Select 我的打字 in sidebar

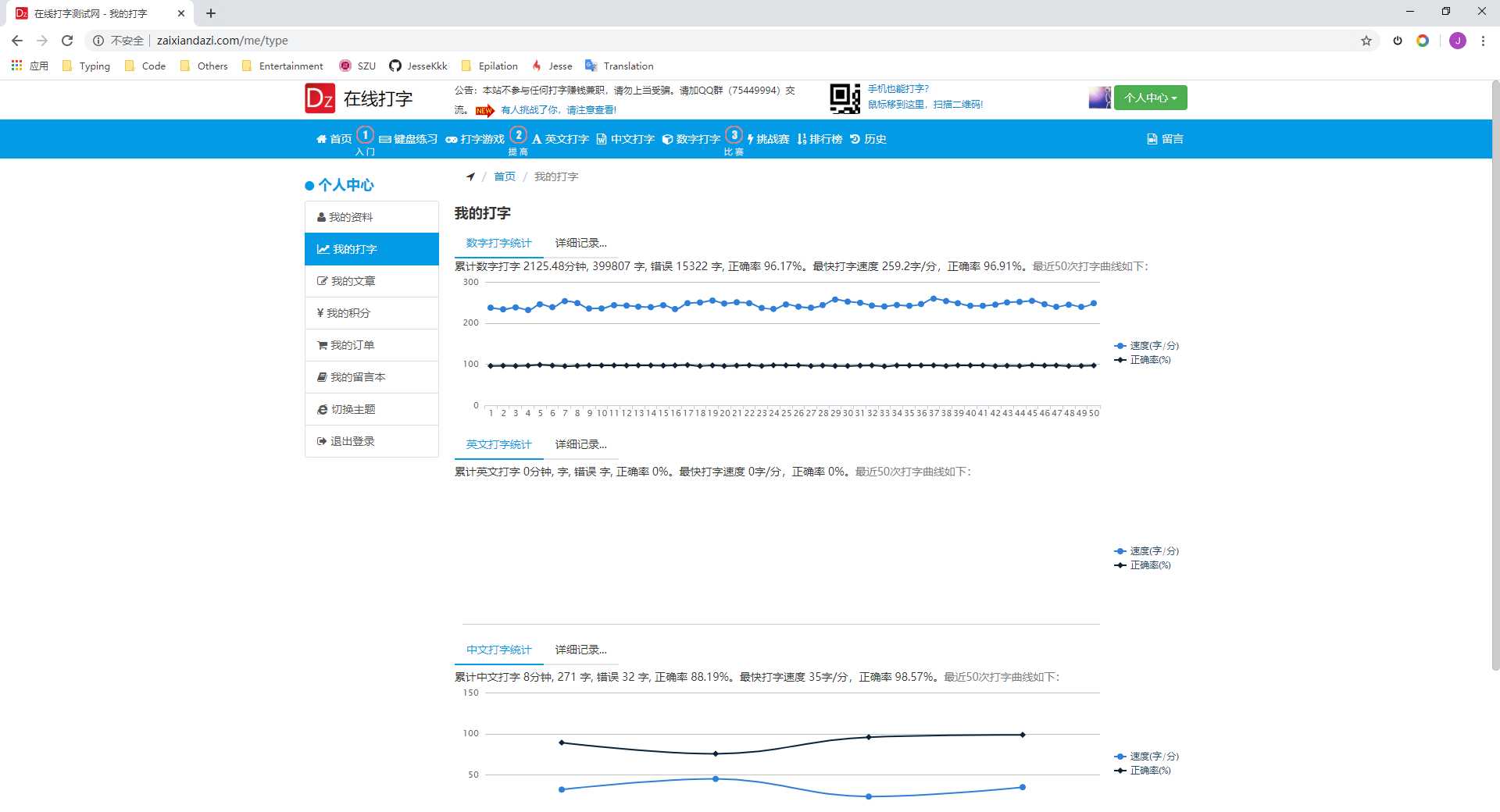click(x=372, y=249)
